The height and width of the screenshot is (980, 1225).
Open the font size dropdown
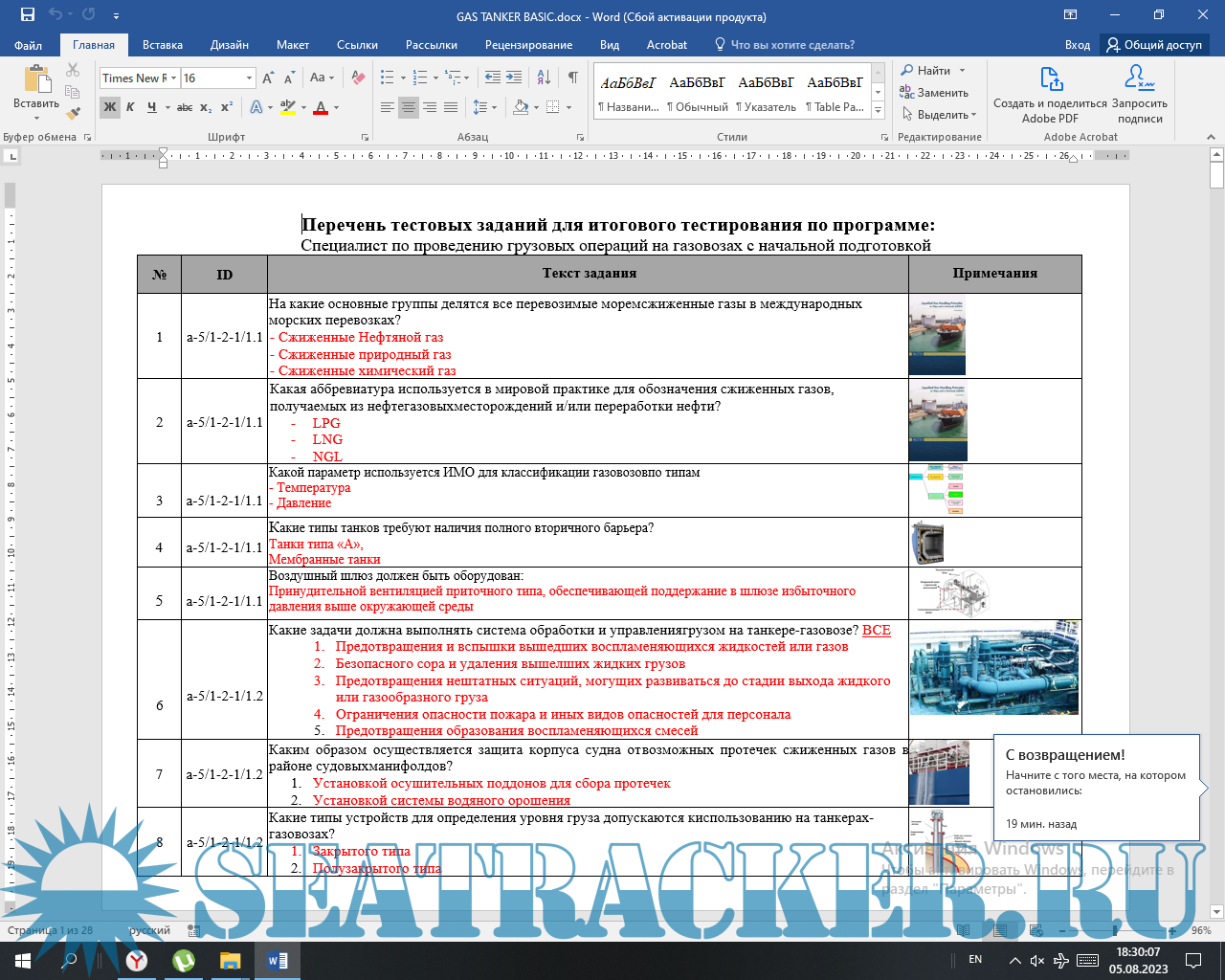pyautogui.click(x=250, y=78)
